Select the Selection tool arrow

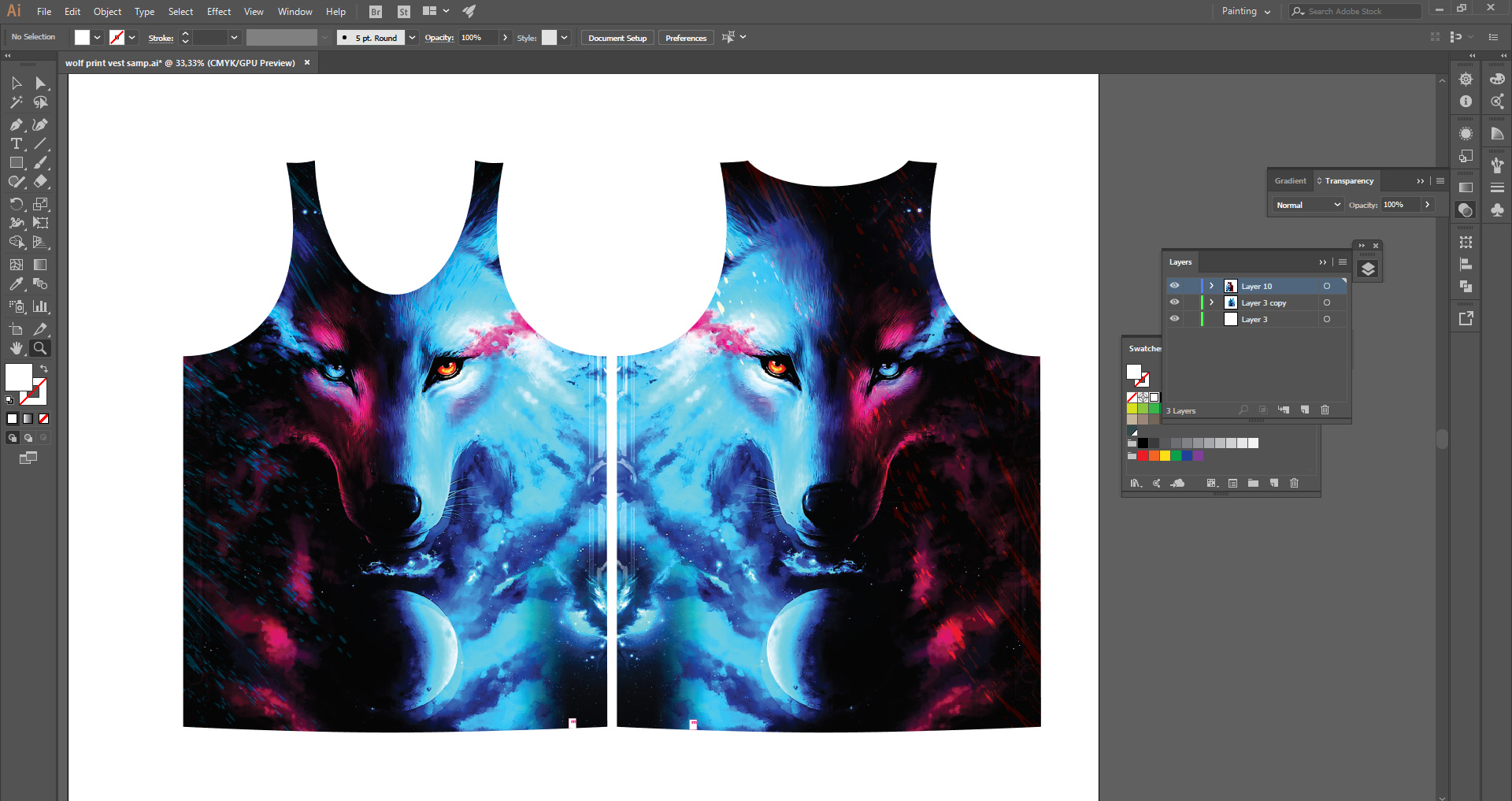click(17, 83)
